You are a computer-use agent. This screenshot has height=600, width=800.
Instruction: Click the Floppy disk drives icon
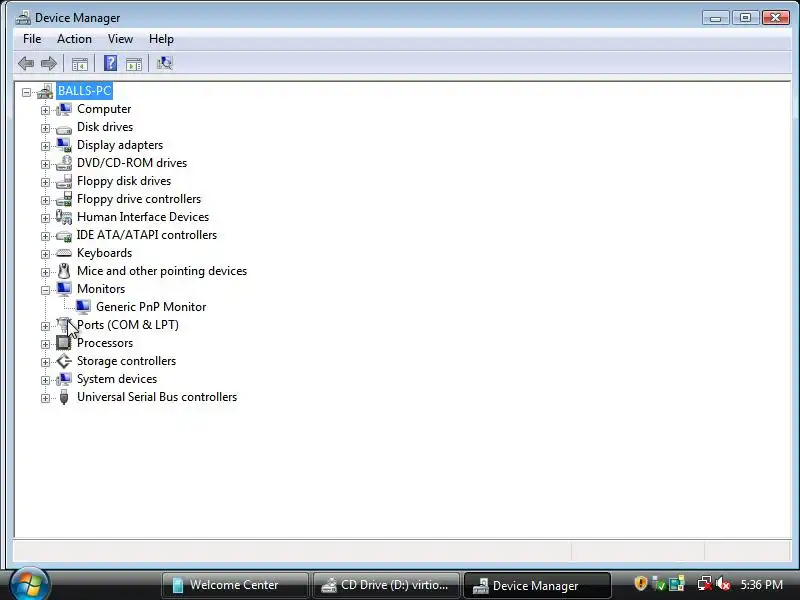click(x=64, y=181)
